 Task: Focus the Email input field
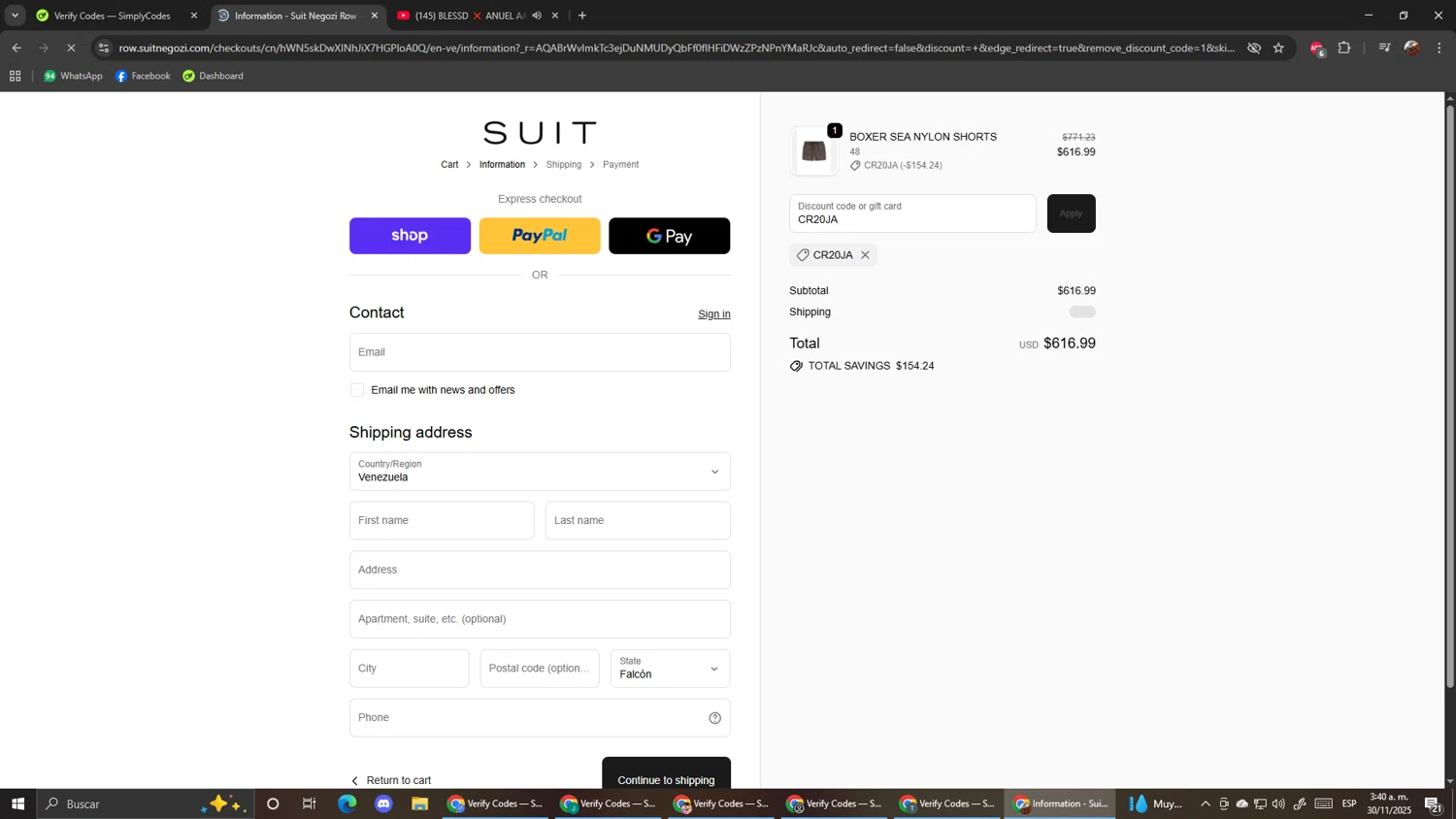click(540, 352)
